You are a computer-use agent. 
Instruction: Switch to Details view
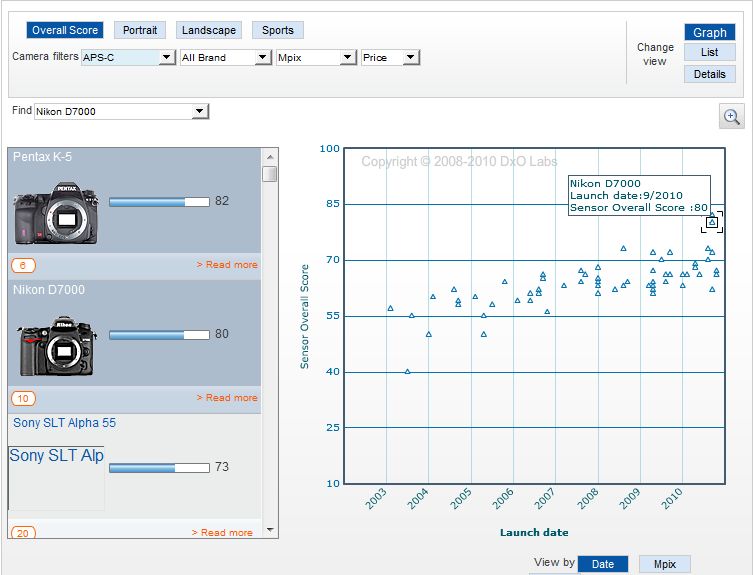point(710,74)
